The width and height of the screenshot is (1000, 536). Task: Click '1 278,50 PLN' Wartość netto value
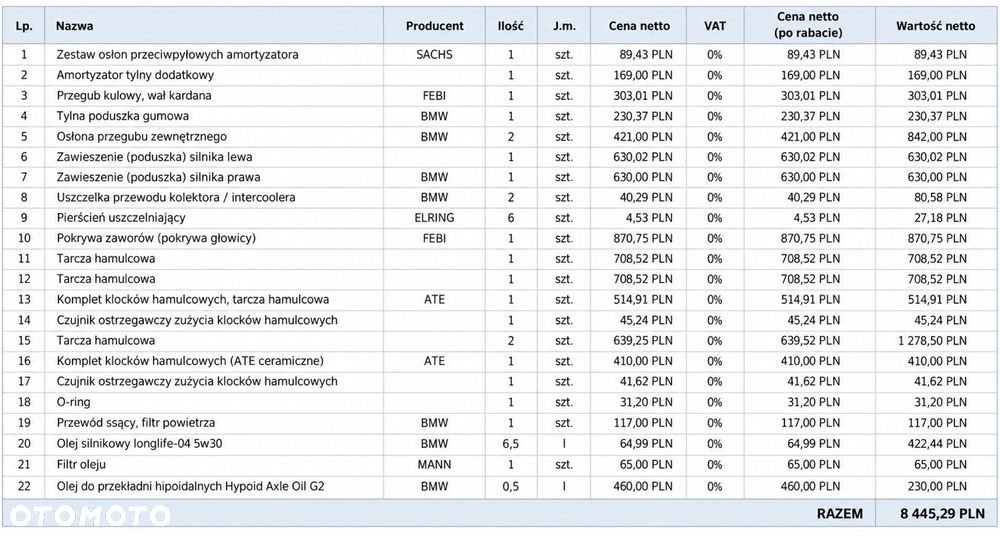tap(932, 341)
